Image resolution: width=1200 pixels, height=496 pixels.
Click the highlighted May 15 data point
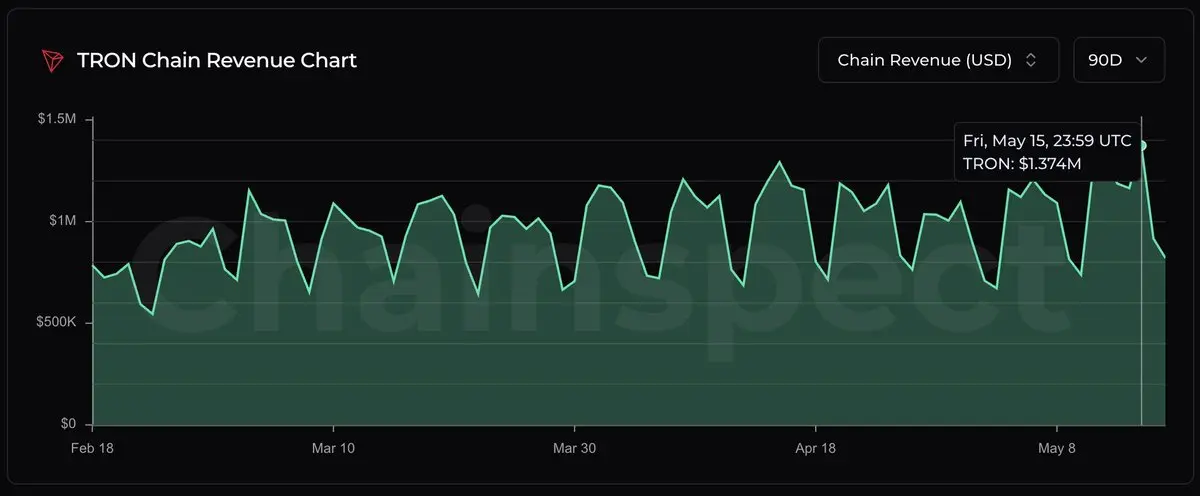coord(1142,145)
